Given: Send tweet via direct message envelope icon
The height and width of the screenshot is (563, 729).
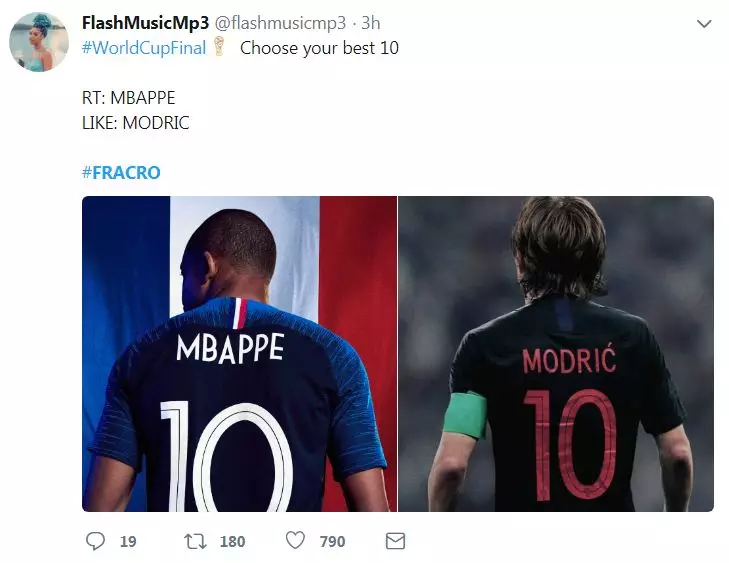Looking at the screenshot, I should (x=395, y=541).
